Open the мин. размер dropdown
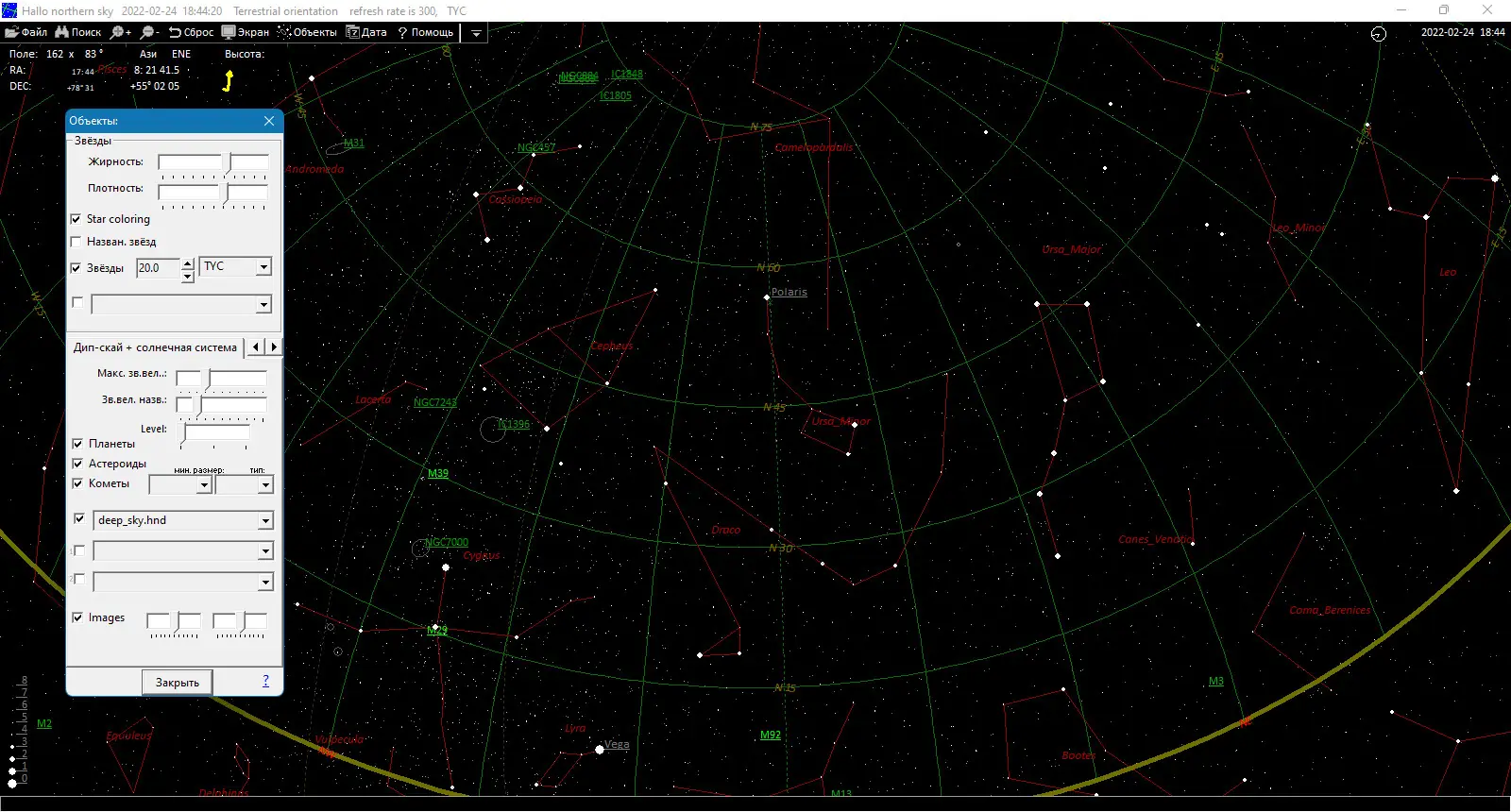The image size is (1511, 812). tap(204, 485)
